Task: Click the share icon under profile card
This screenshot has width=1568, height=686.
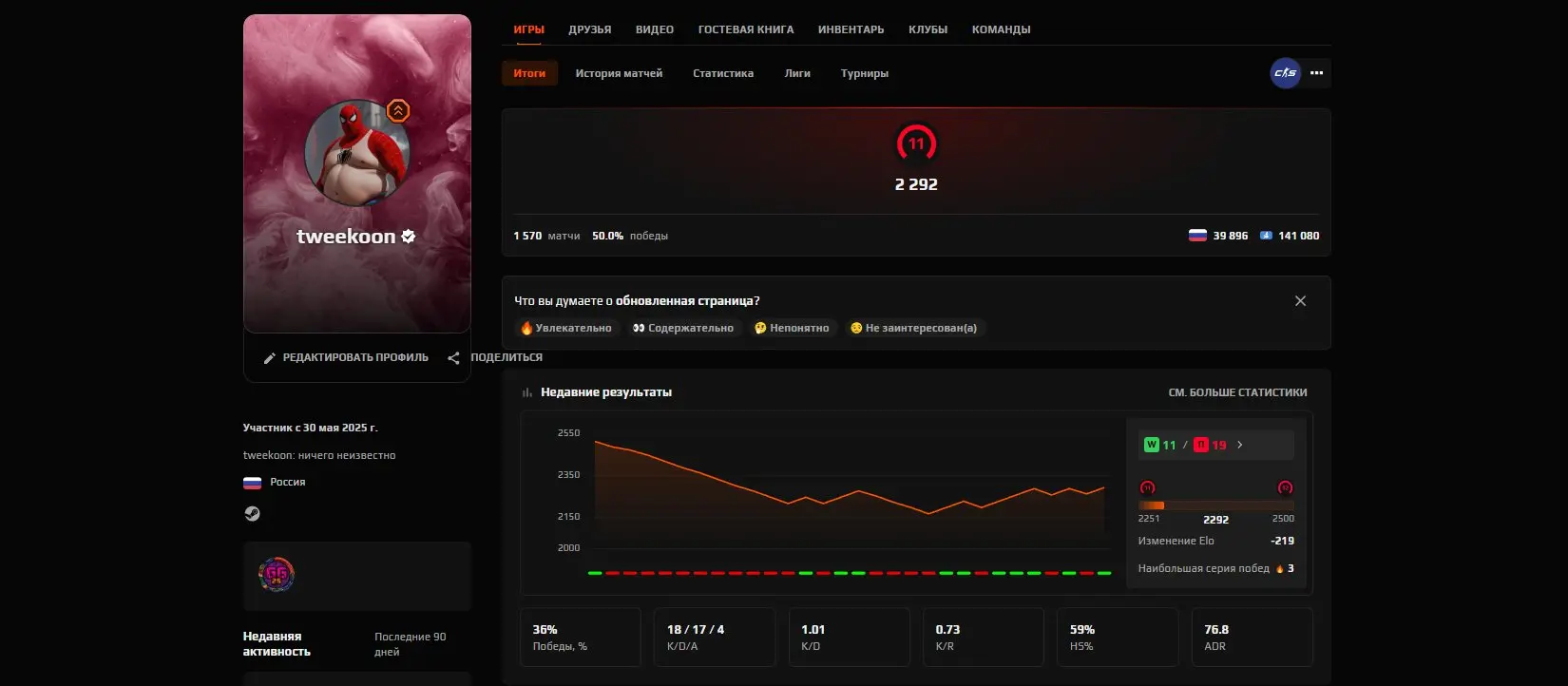Action: coord(453,358)
